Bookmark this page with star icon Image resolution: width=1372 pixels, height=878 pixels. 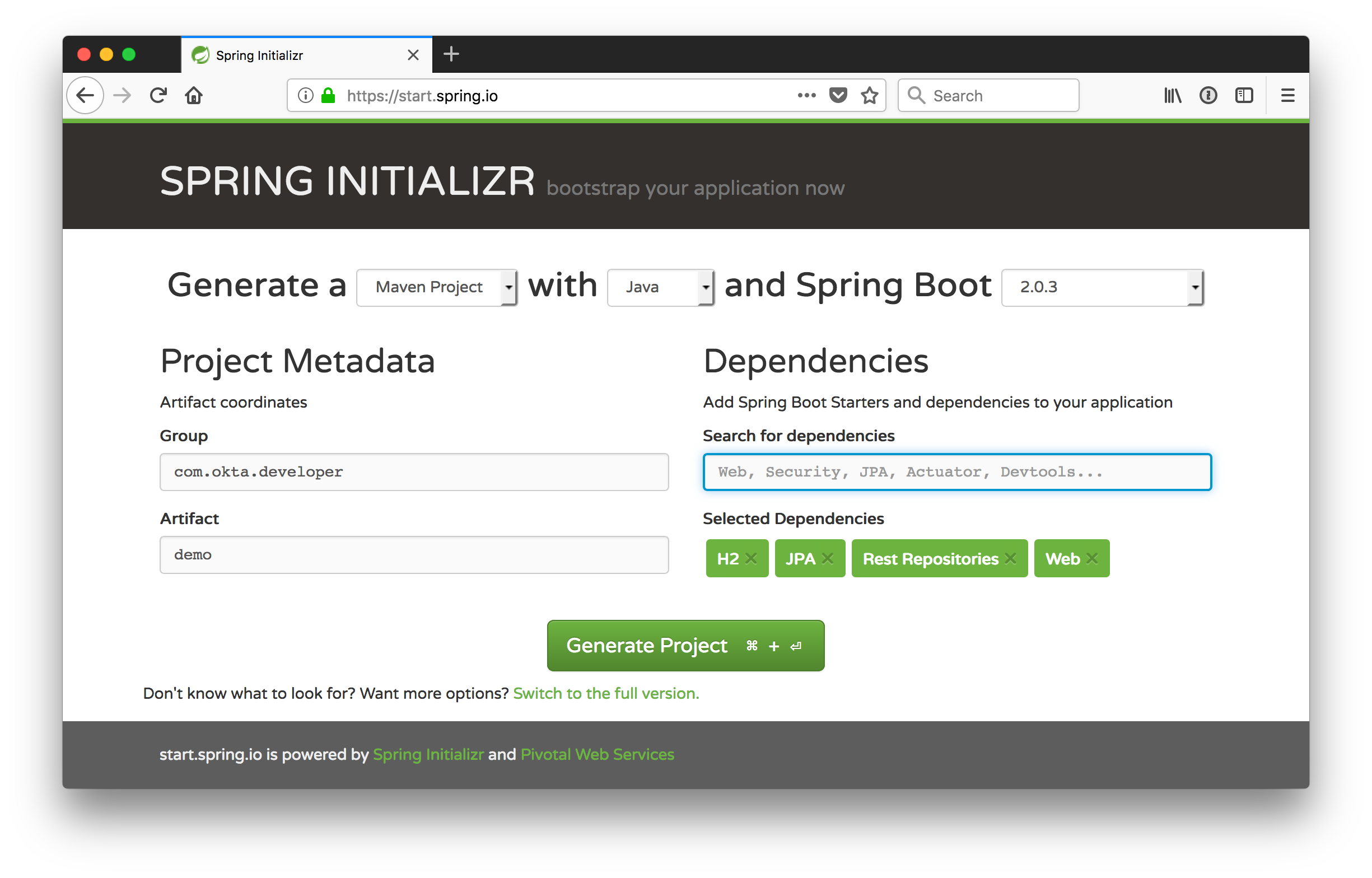tap(869, 95)
